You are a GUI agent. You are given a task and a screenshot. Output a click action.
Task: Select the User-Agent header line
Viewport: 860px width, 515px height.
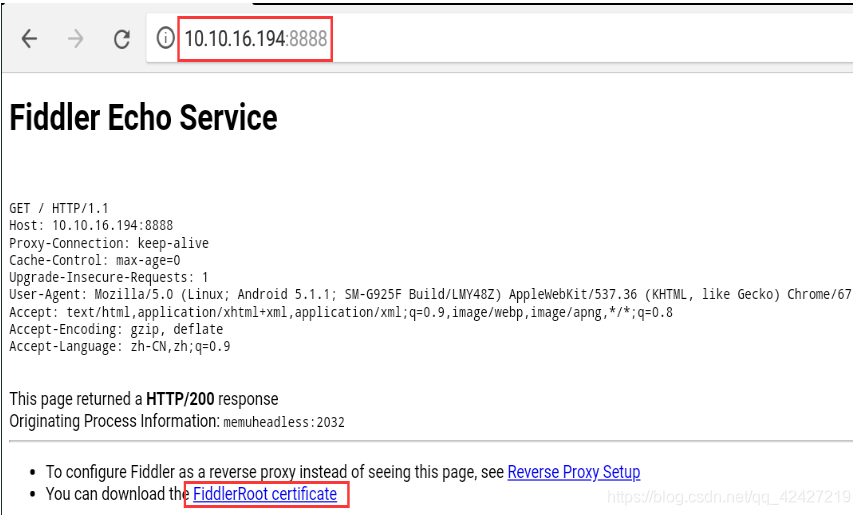pos(431,295)
